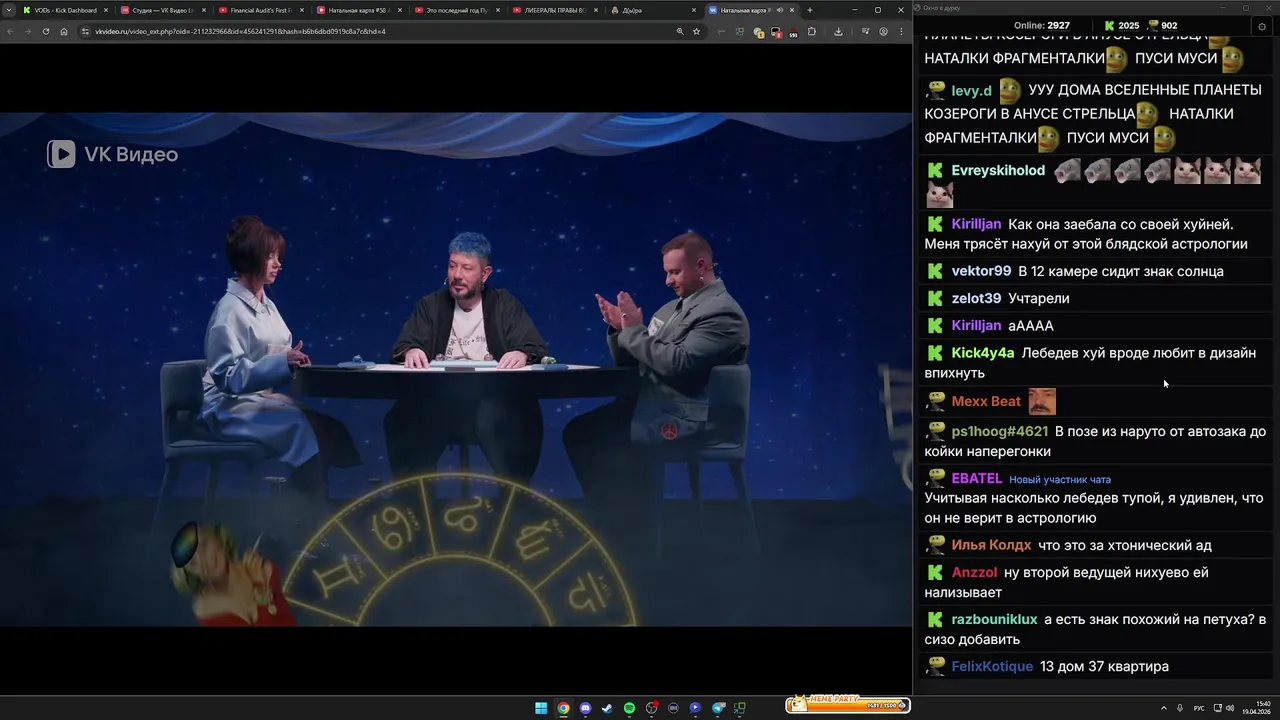
Task: Open Steam from the taskbar
Action: point(607,708)
